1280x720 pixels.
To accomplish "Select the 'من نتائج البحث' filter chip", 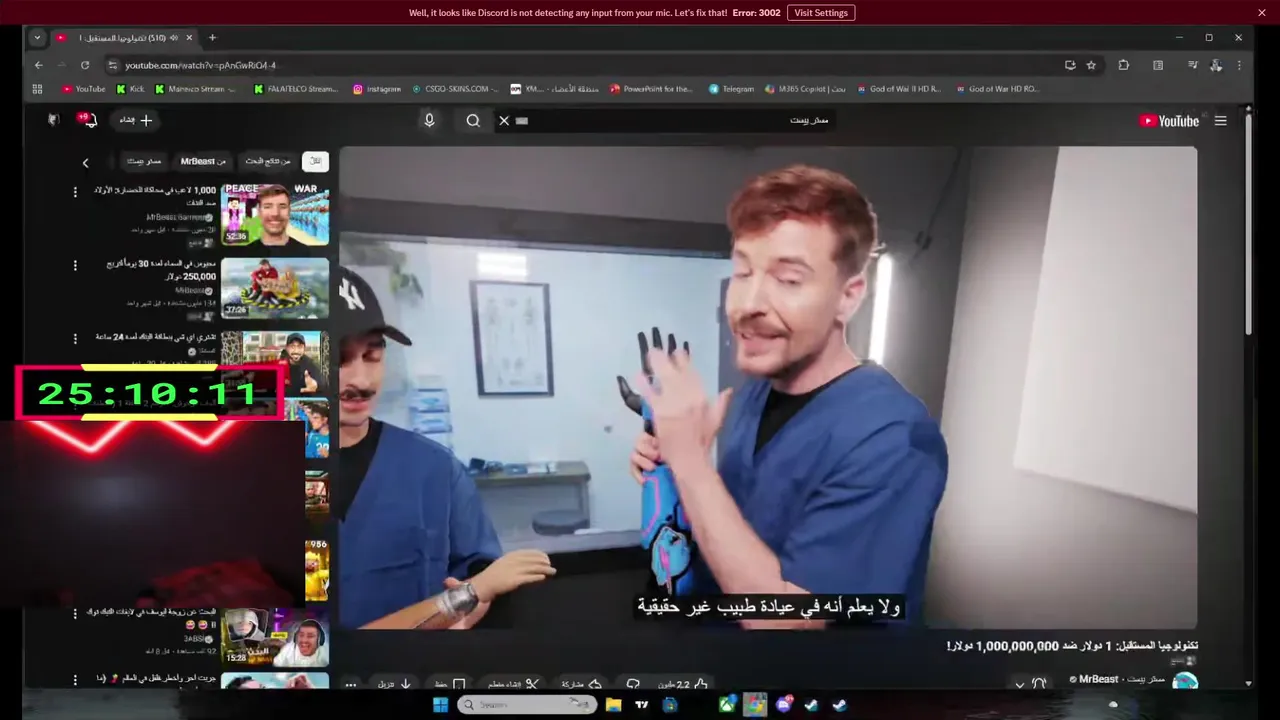I will [268, 161].
